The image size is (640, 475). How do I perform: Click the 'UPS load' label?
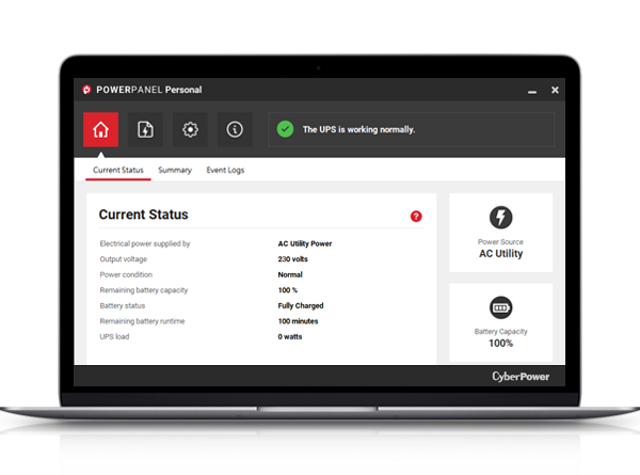(114, 337)
